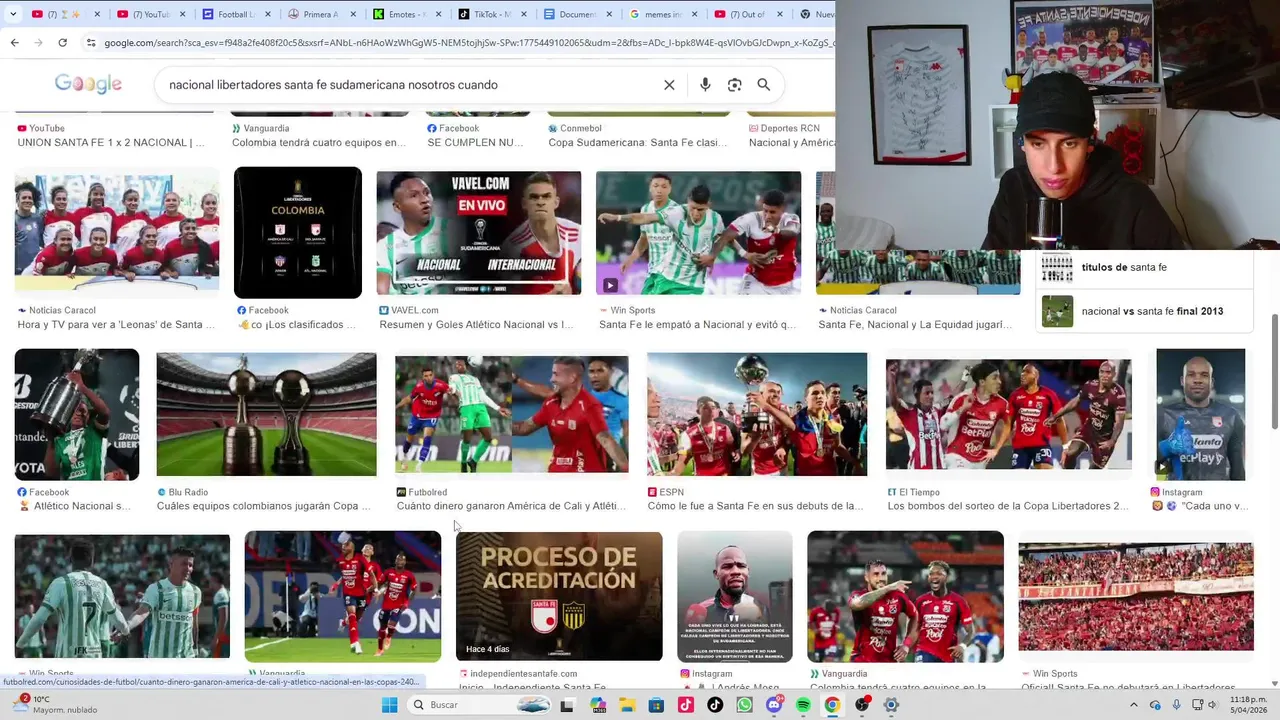The image size is (1280, 720).
Task: Open the Futbolred América de Cali image
Action: click(x=511, y=414)
